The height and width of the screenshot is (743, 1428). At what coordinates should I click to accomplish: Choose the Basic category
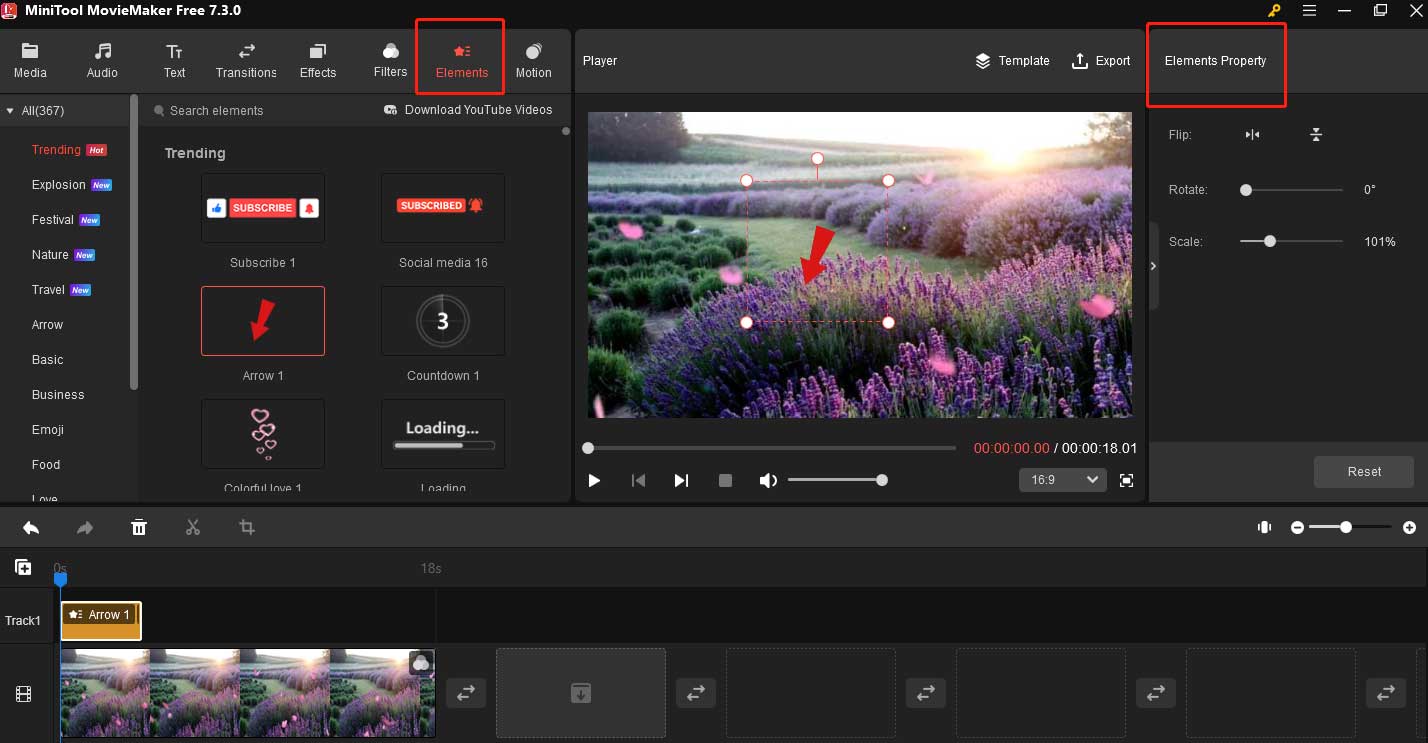[47, 360]
